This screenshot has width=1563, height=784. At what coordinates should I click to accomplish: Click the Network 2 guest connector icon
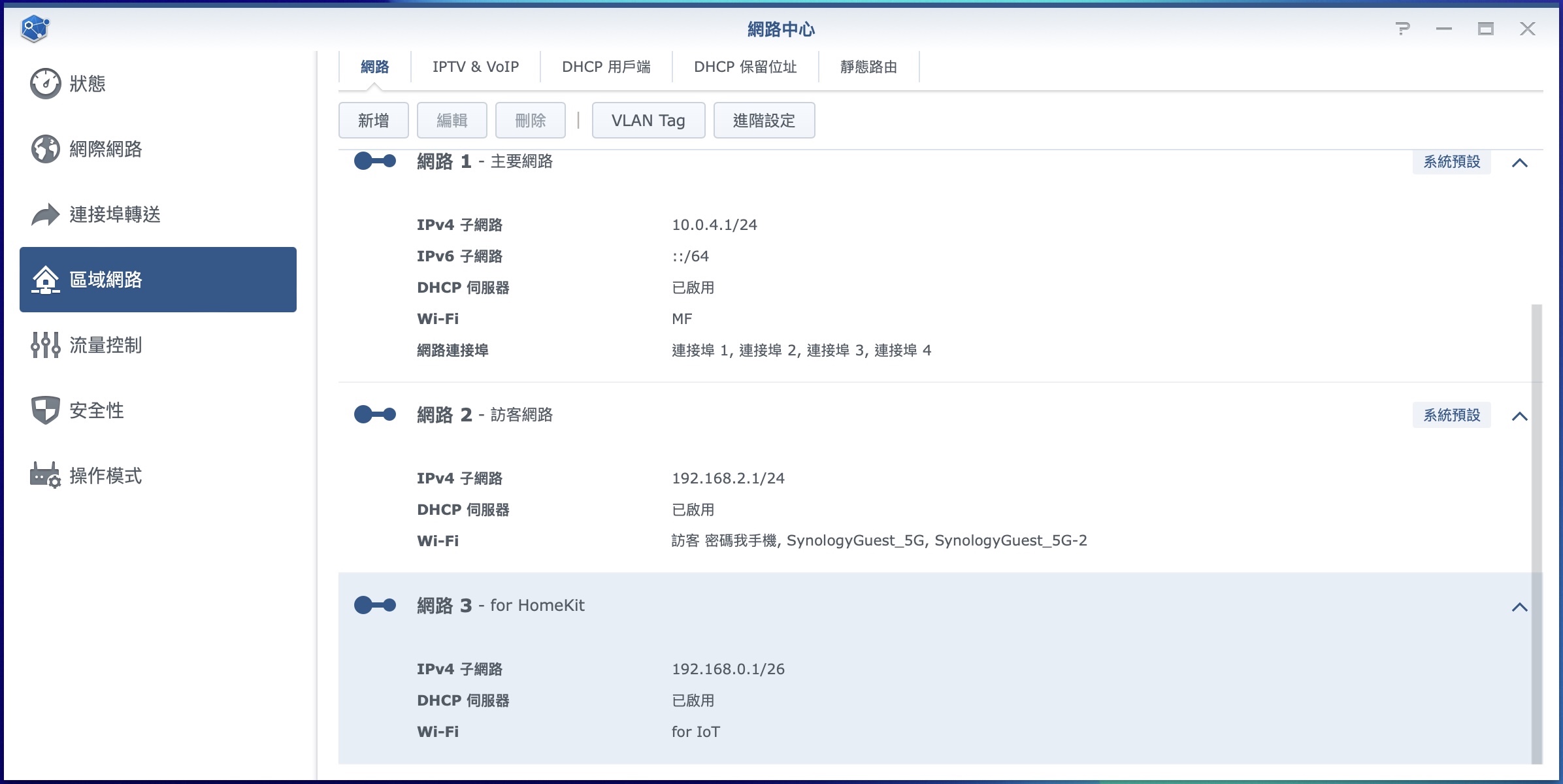tap(375, 414)
